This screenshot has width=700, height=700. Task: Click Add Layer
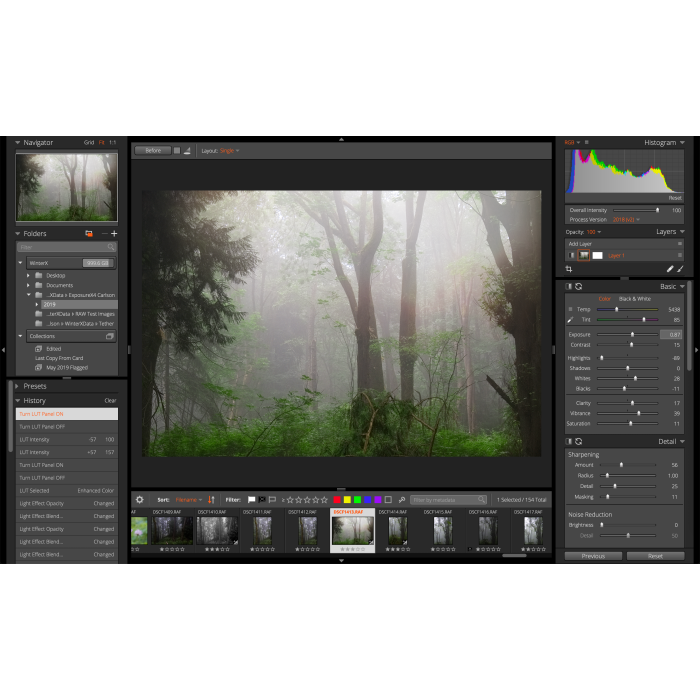tap(580, 244)
